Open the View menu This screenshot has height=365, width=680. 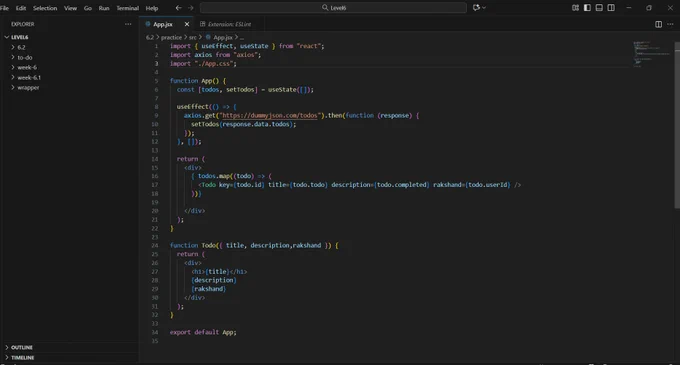pos(70,8)
